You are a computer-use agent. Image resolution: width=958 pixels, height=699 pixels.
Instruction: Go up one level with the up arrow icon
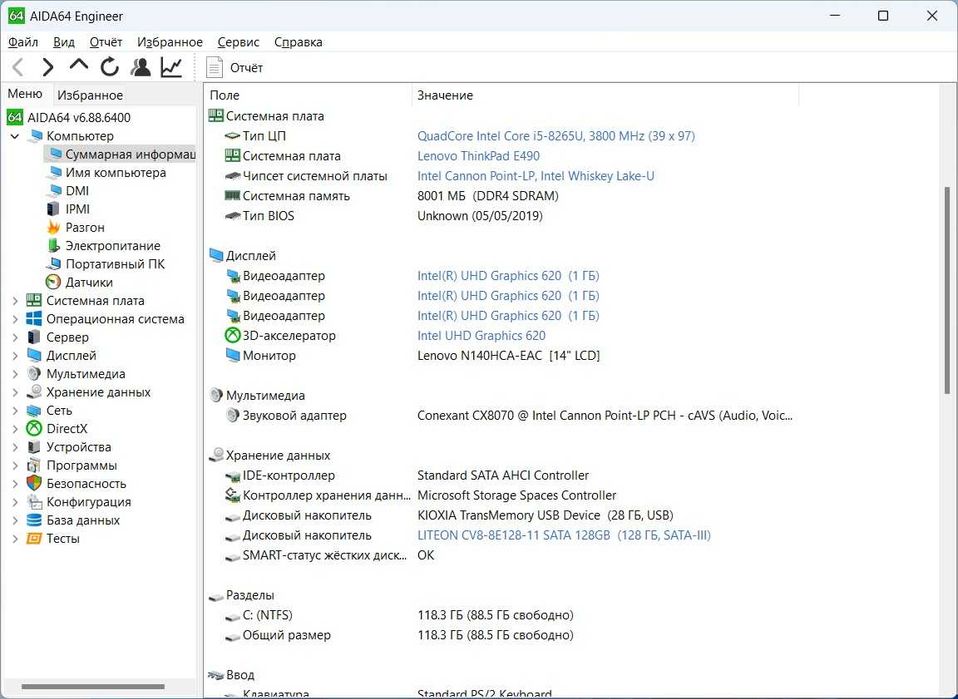(79, 65)
